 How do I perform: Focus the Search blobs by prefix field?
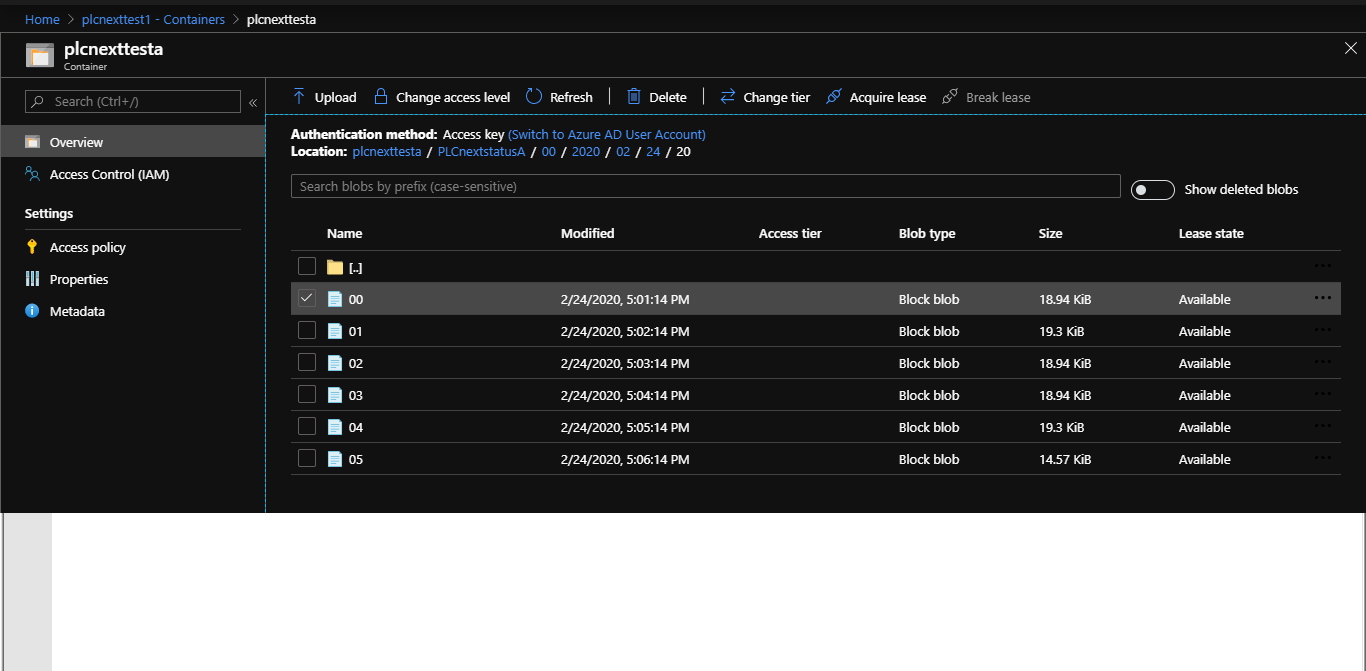coord(706,186)
